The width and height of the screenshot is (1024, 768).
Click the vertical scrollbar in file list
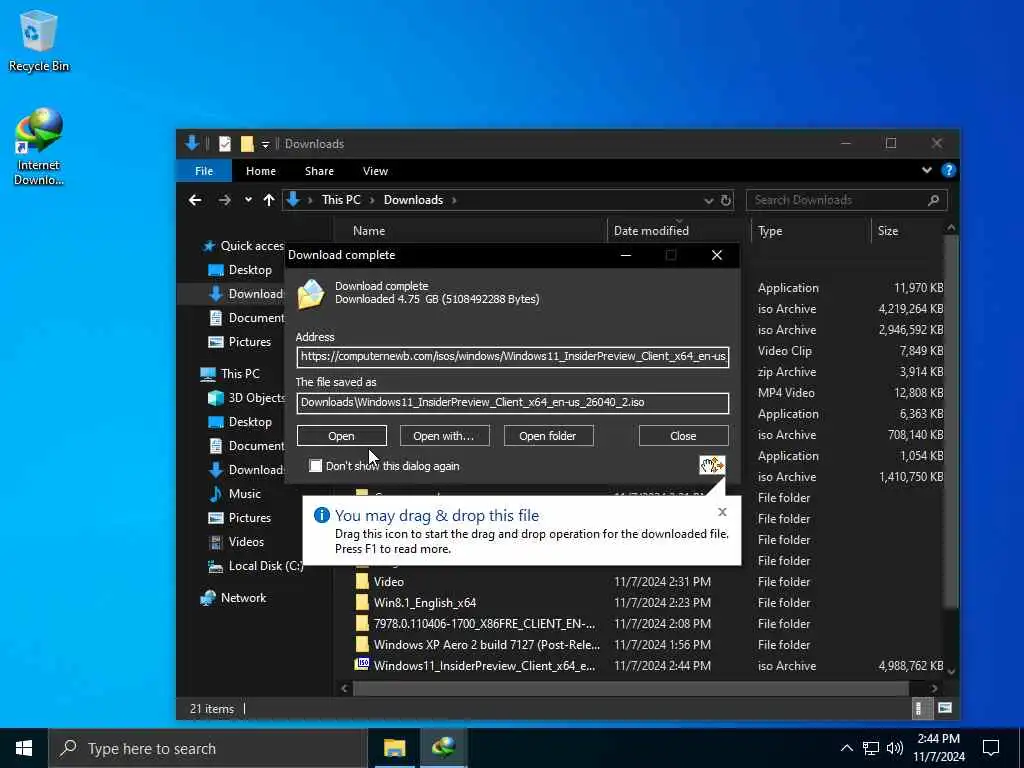click(x=951, y=421)
